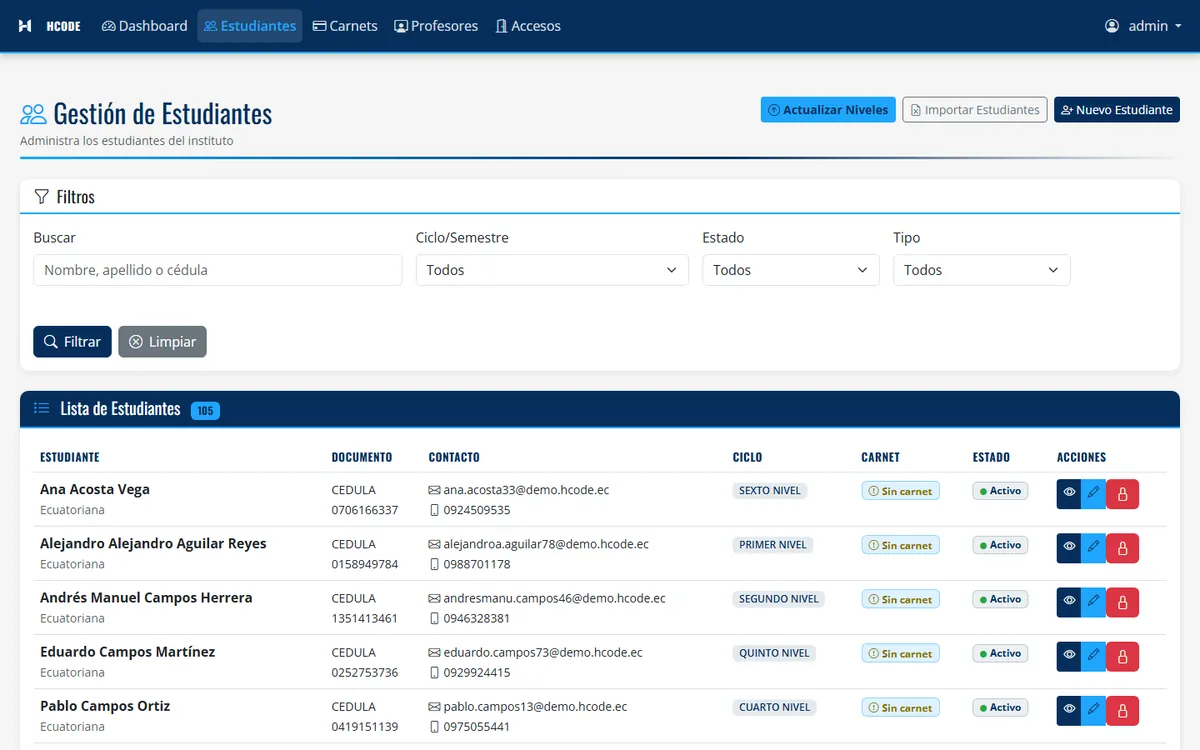Click the Limpiar filters button
The image size is (1200, 750).
click(162, 342)
